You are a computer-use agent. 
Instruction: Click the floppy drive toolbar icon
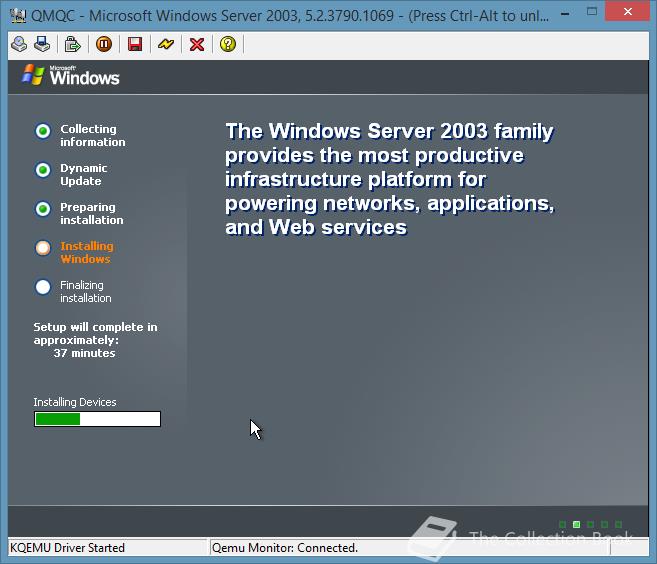click(x=42, y=44)
